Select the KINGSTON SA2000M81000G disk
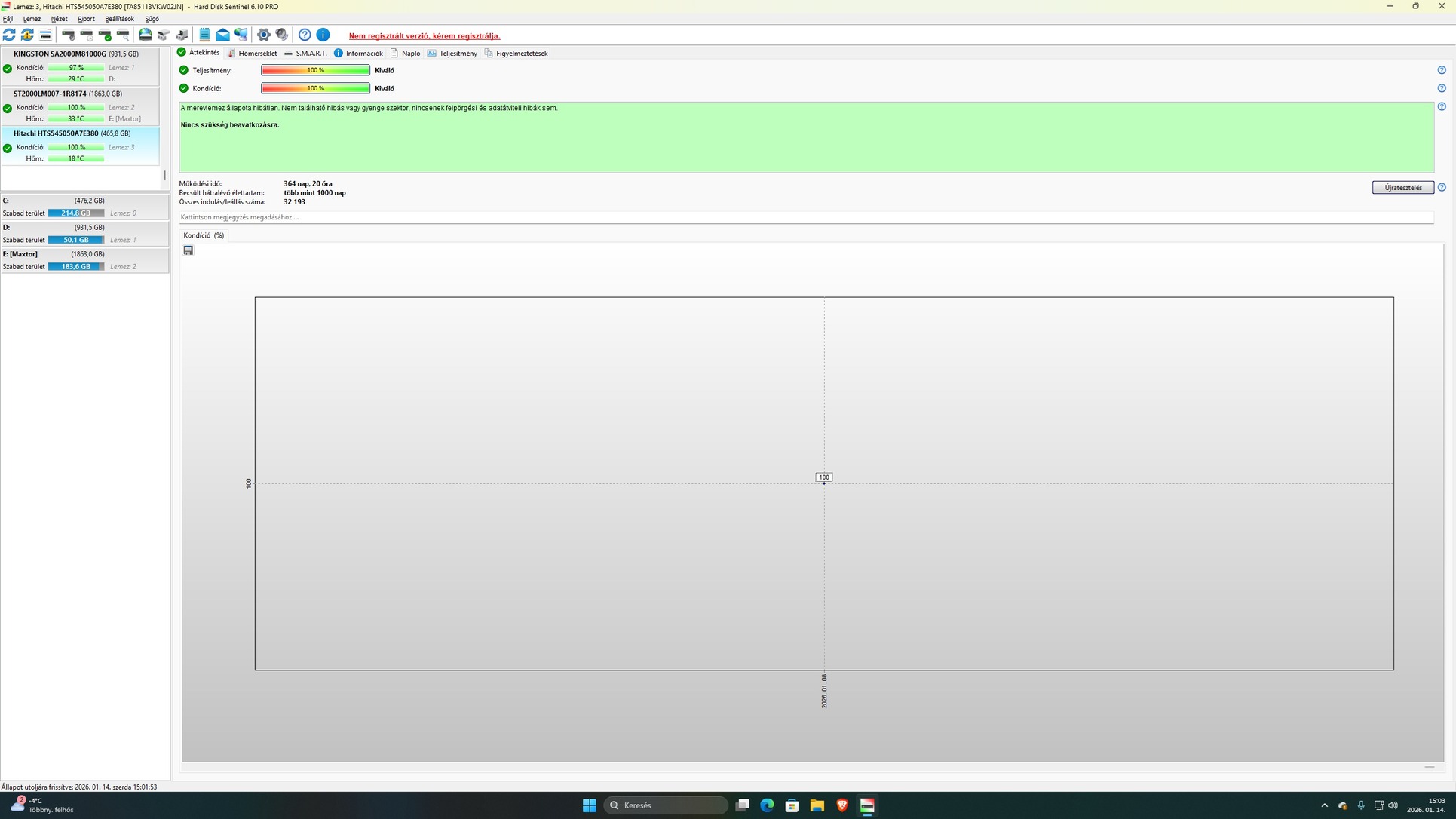Viewport: 1456px width, 819px height. (x=60, y=54)
